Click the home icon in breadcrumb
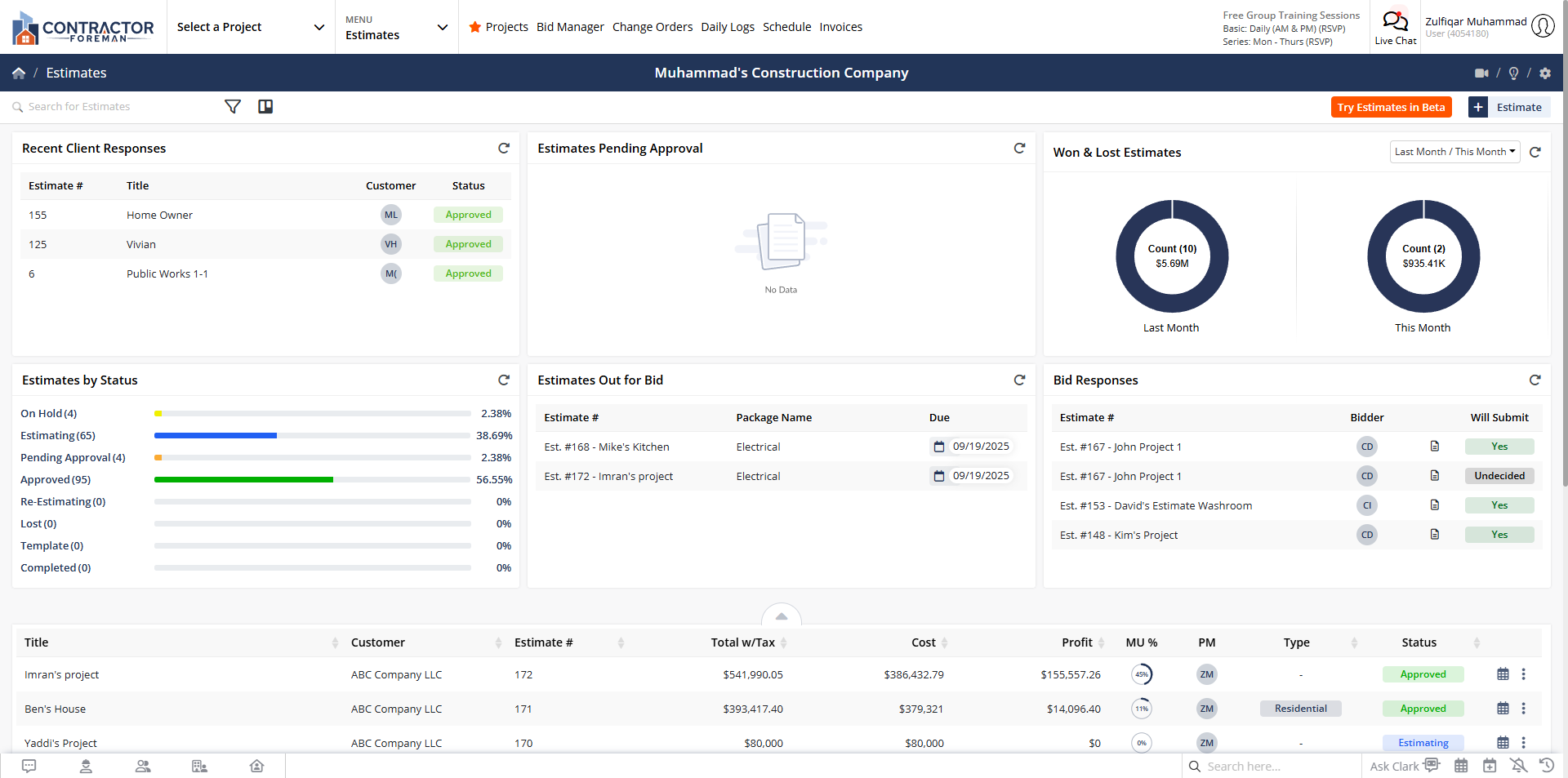 pyautogui.click(x=19, y=73)
